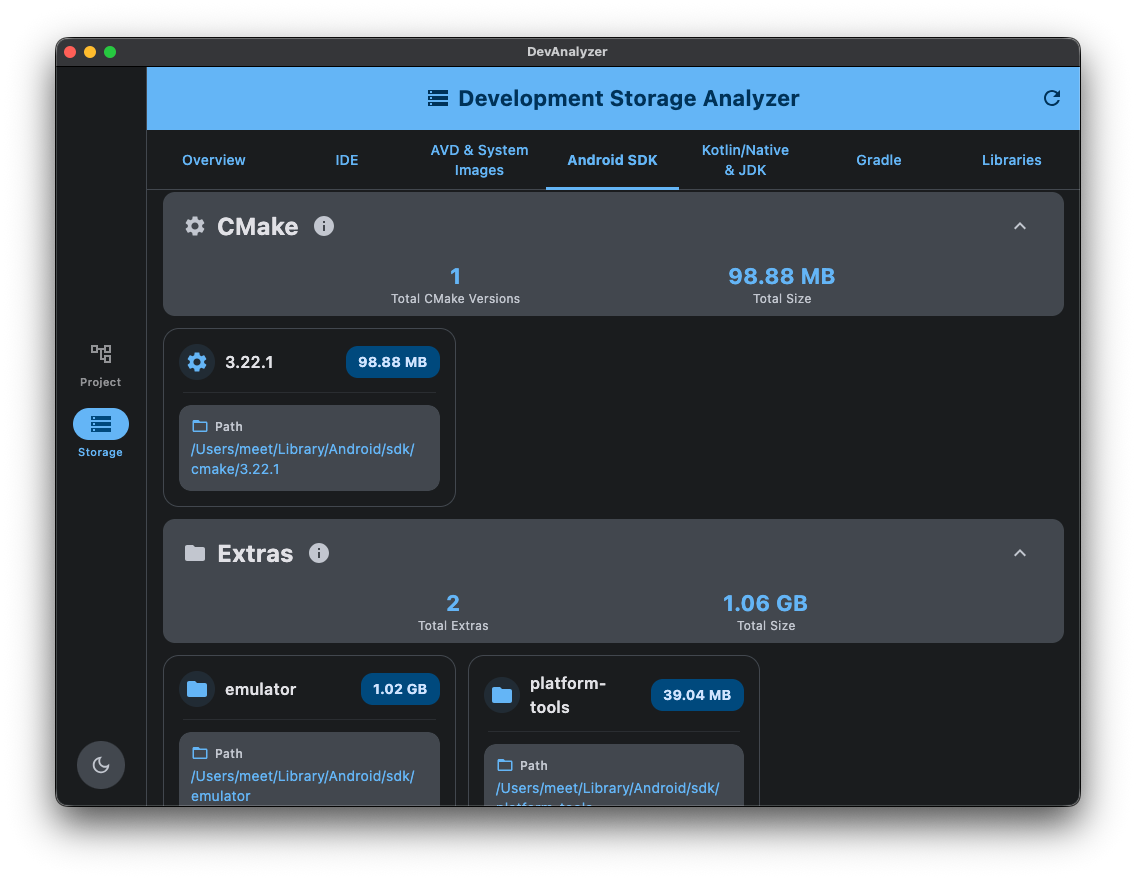The width and height of the screenshot is (1136, 880).
Task: Select the Android SDK tab
Action: [x=612, y=160]
